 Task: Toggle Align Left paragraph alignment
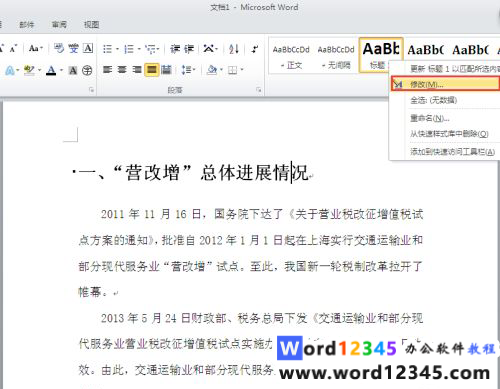click(107, 70)
